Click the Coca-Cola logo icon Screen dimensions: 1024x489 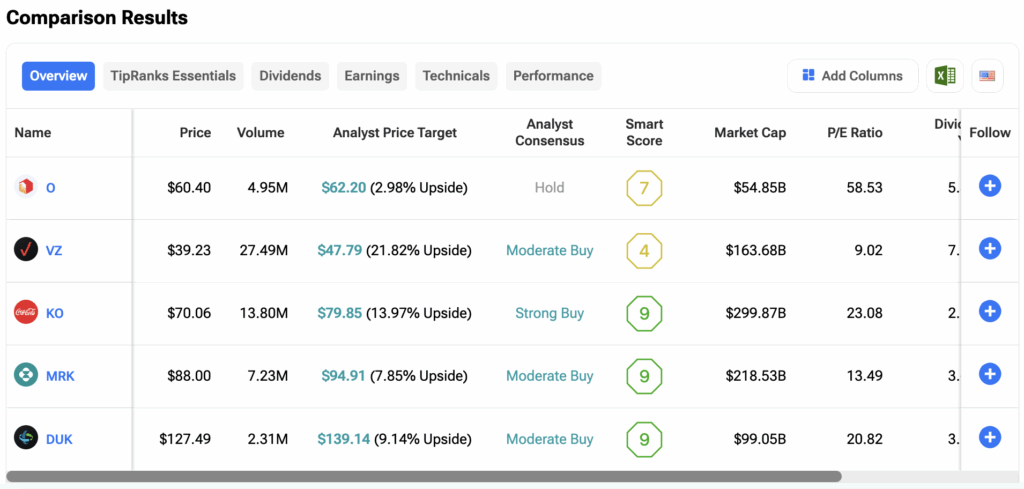(26, 313)
